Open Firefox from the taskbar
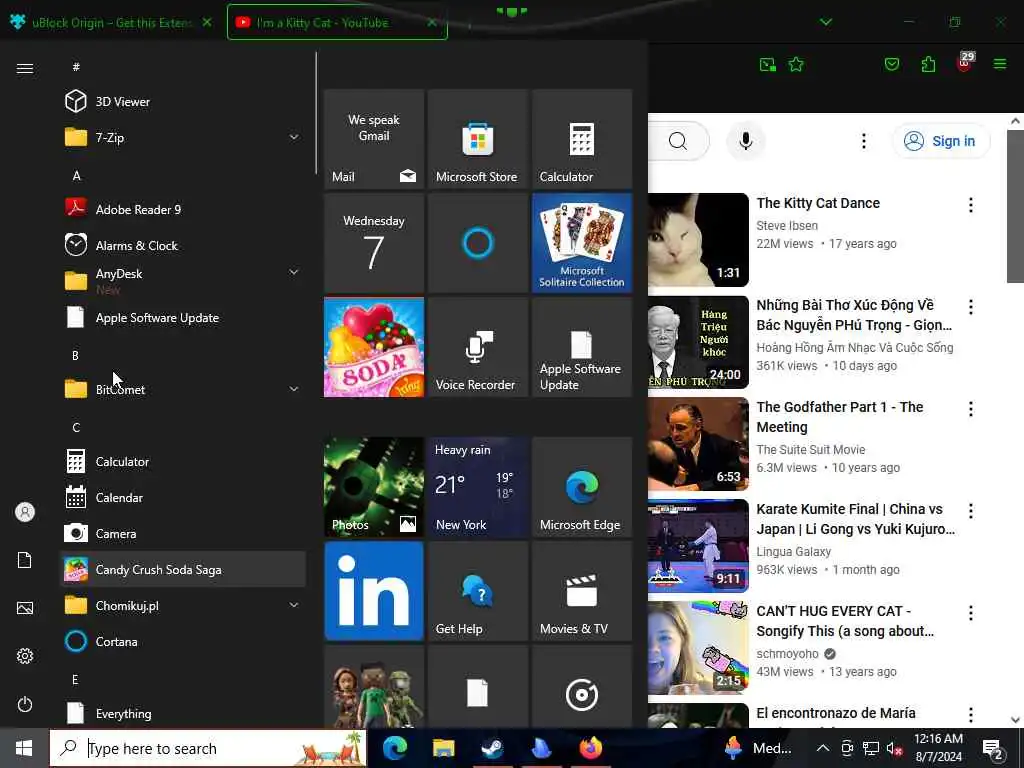 point(590,748)
